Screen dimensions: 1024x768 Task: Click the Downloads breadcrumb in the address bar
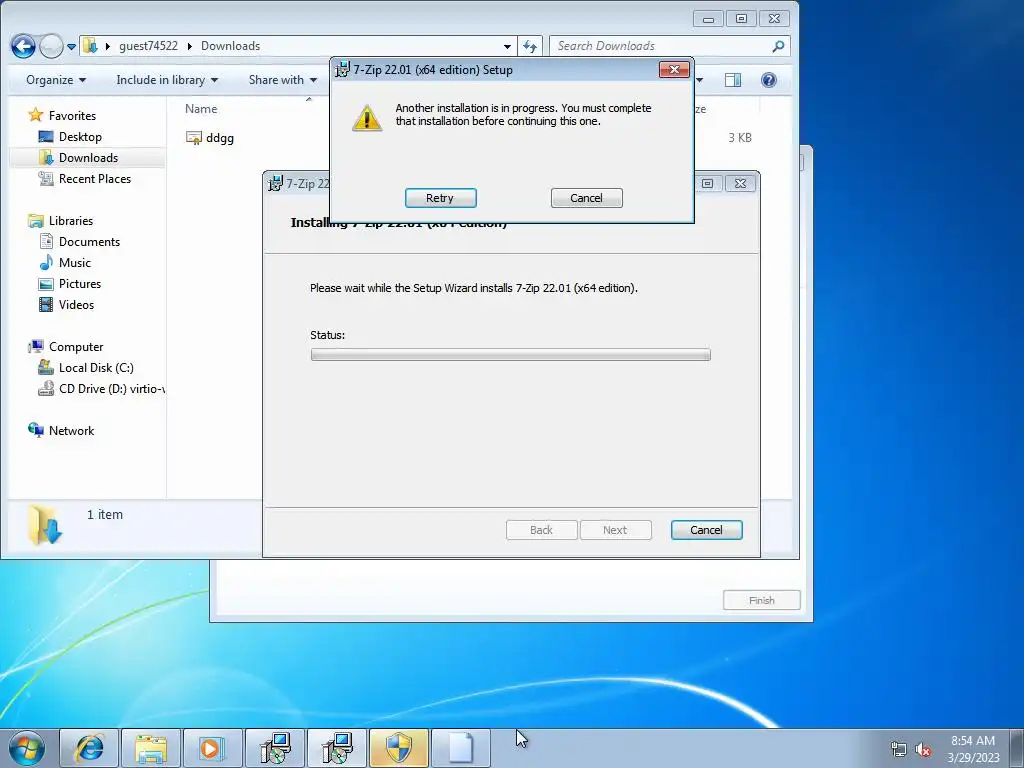231,46
